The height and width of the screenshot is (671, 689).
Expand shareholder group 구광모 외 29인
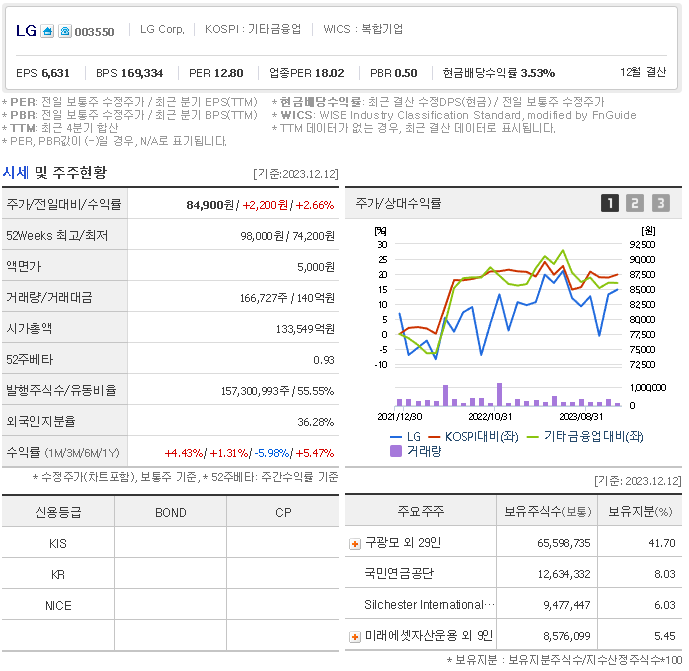pos(355,544)
